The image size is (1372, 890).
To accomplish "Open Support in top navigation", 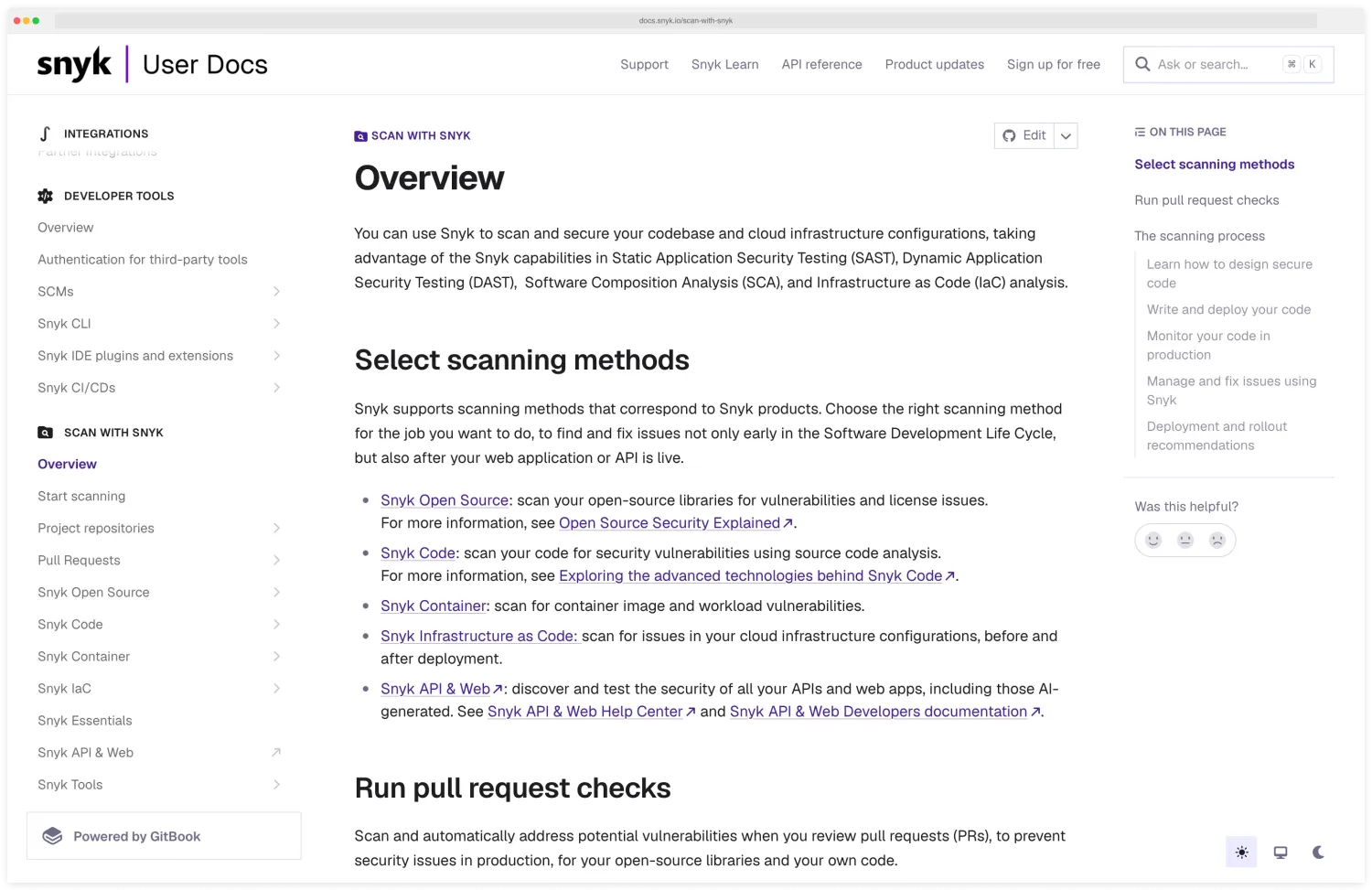I will [644, 64].
